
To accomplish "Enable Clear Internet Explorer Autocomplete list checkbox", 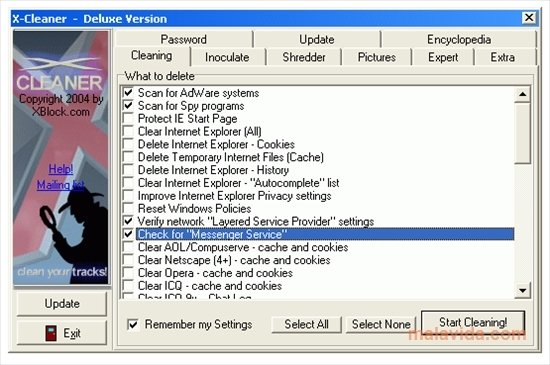I will 128,183.
